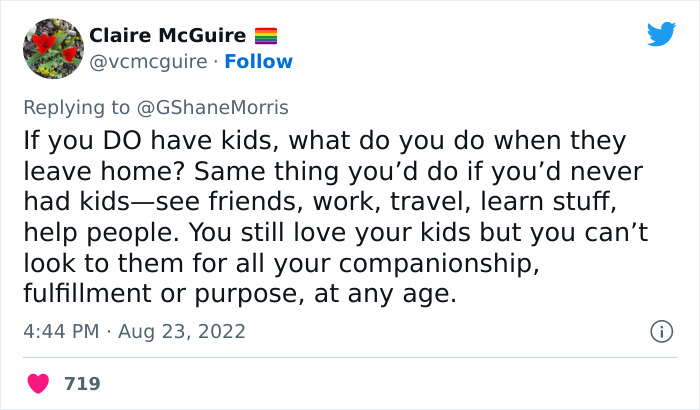Like the tweet with the heart icon

[x=39, y=383]
